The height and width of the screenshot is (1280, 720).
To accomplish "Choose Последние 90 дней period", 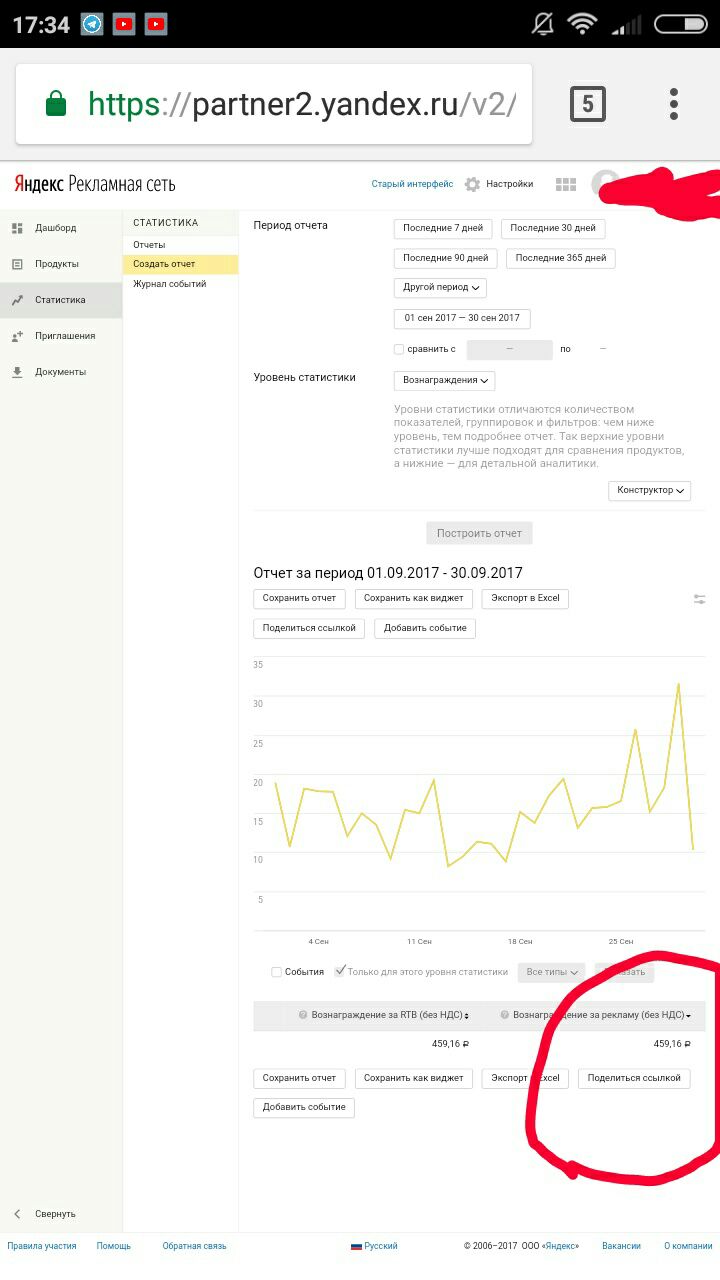I will coord(446,258).
